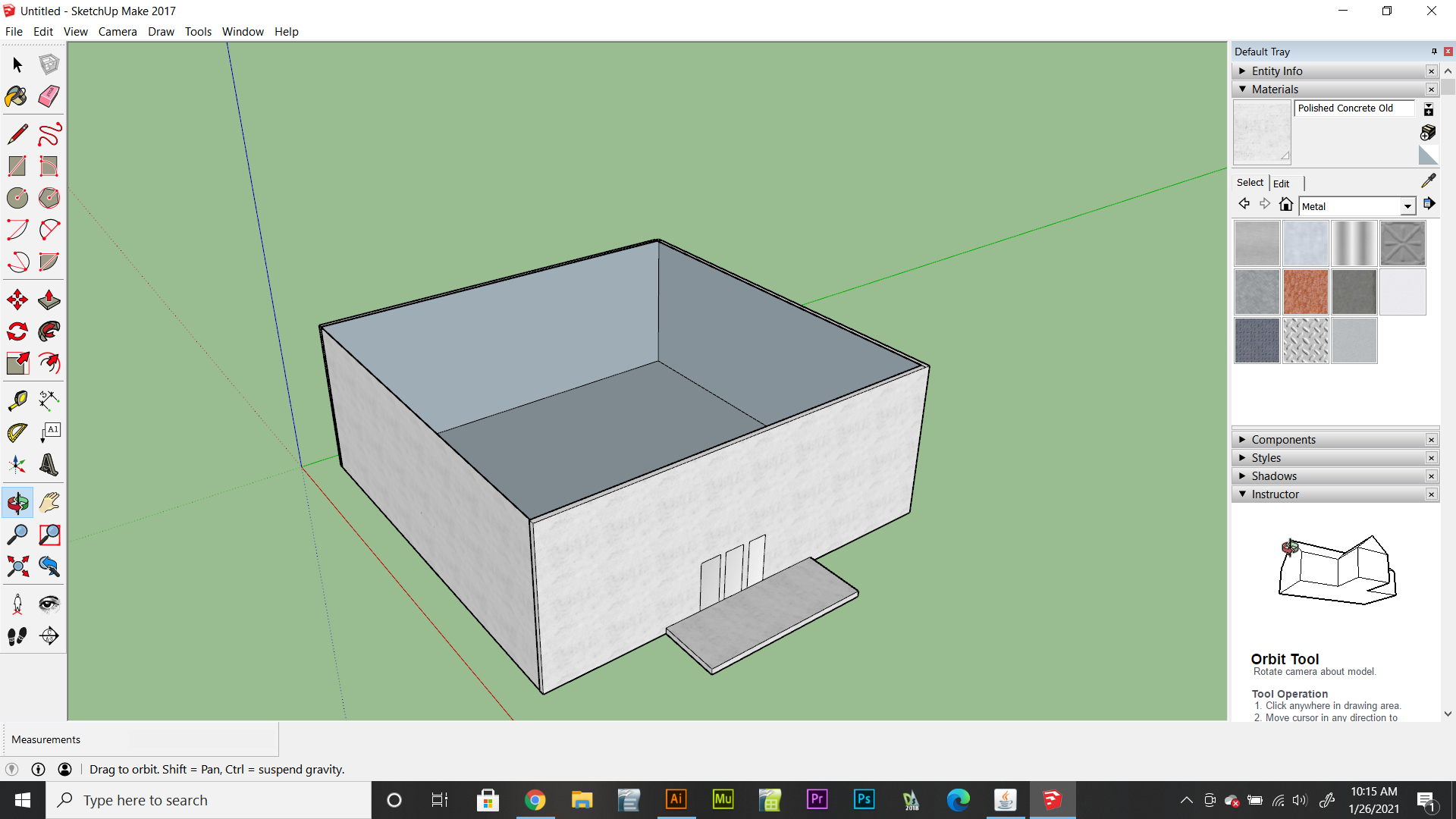
Task: Select the Zoom magnifier tool
Action: 17,535
